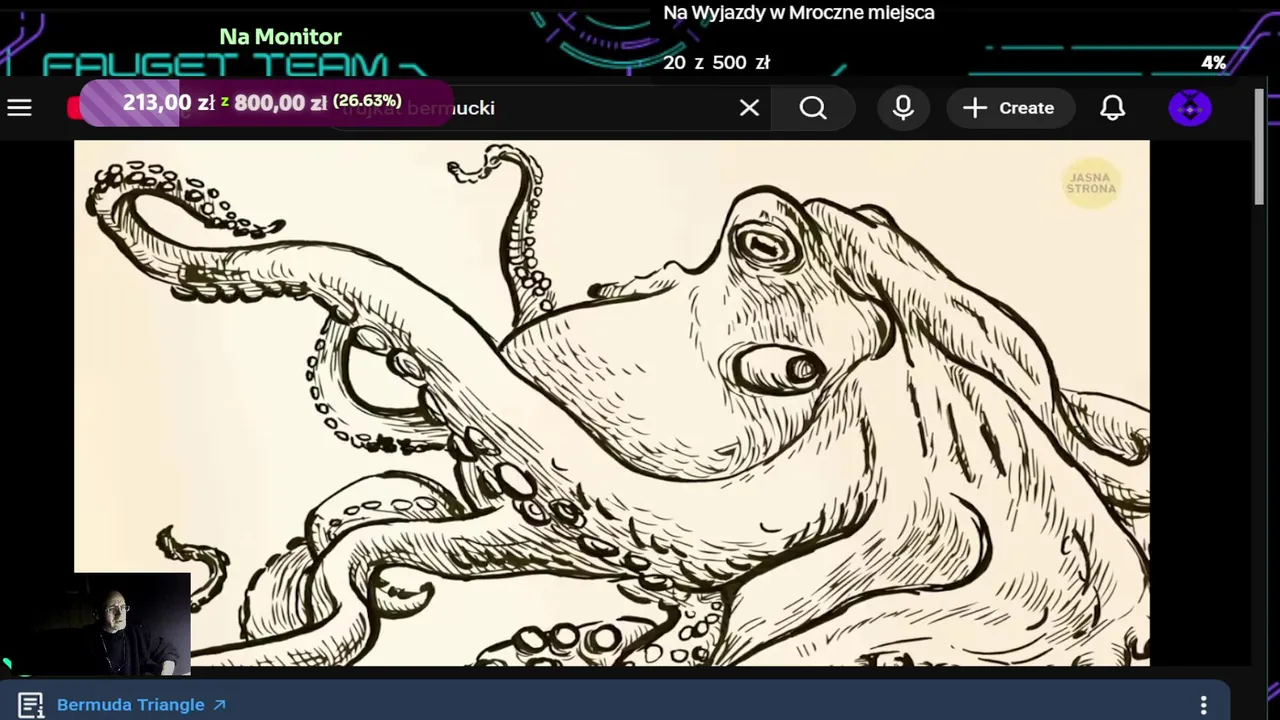Click the "Na Monitor" goal label
The height and width of the screenshot is (720, 1280).
tap(280, 37)
